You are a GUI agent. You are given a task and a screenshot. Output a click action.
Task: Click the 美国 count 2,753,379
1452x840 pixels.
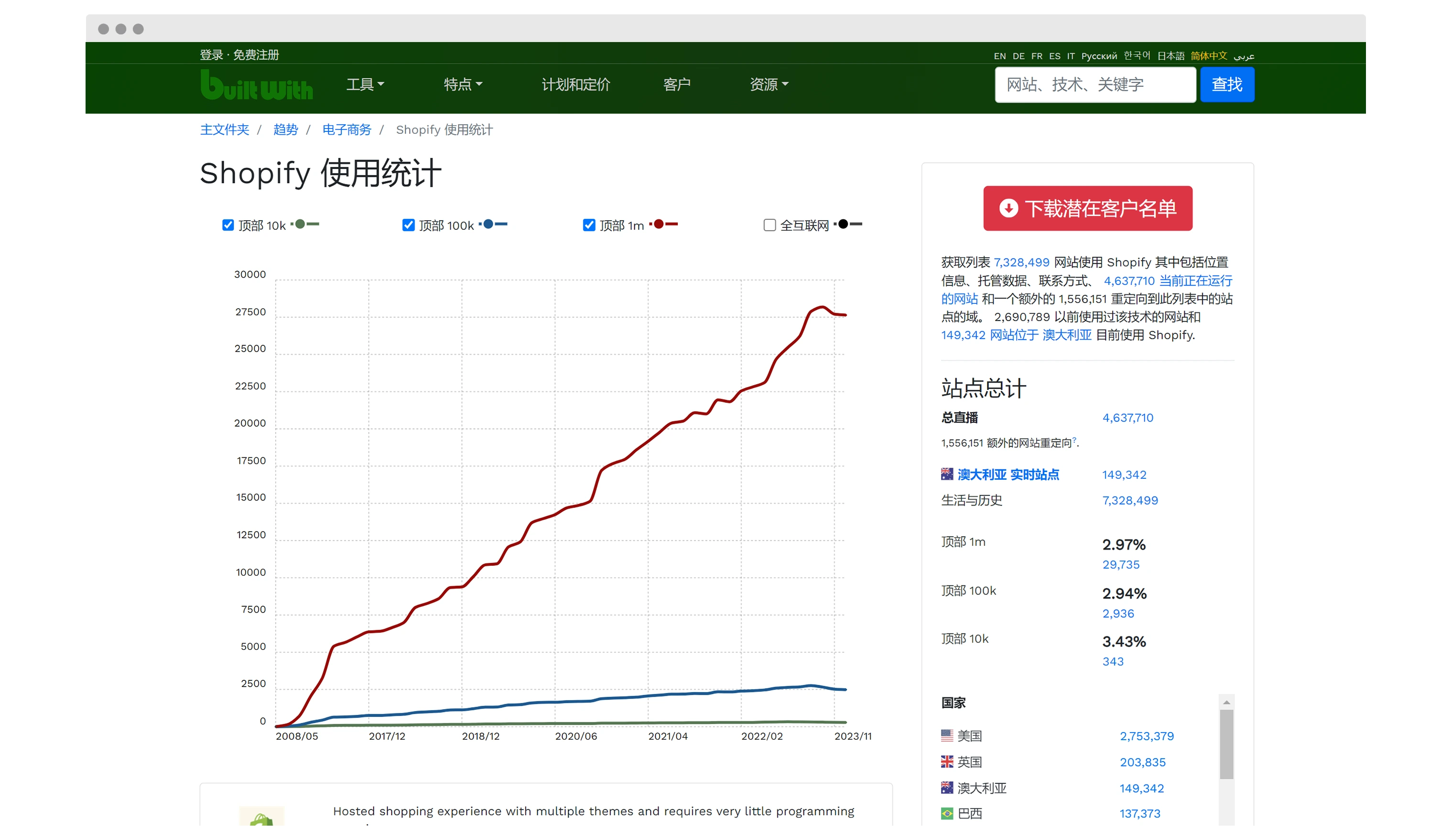[x=1146, y=736]
